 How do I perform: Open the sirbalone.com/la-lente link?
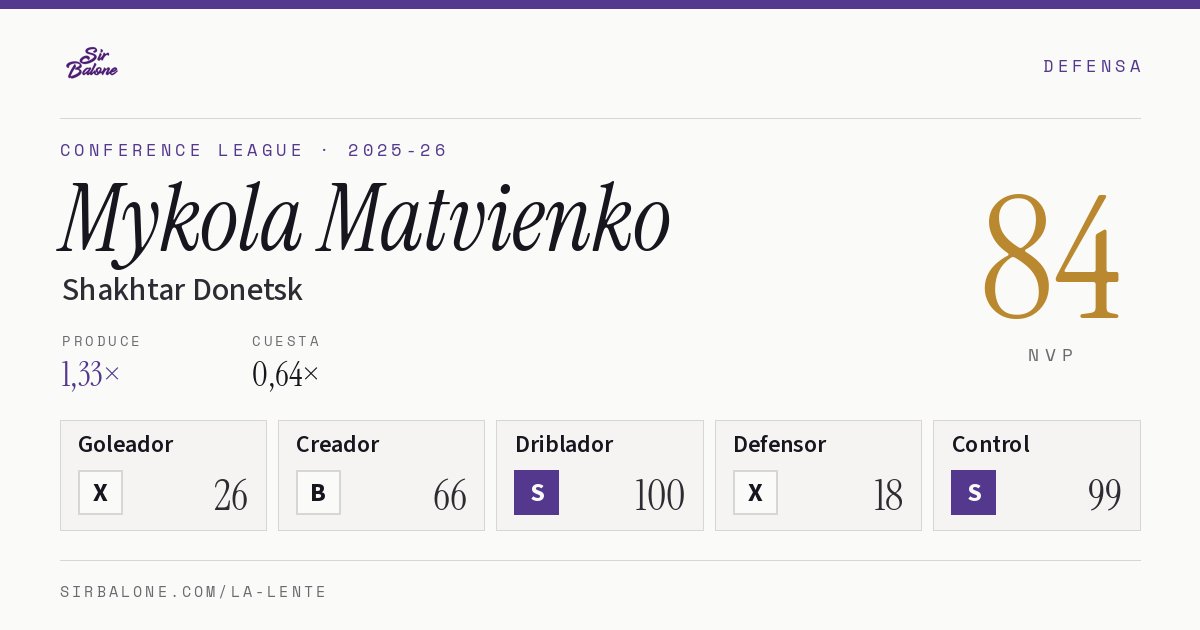194,592
